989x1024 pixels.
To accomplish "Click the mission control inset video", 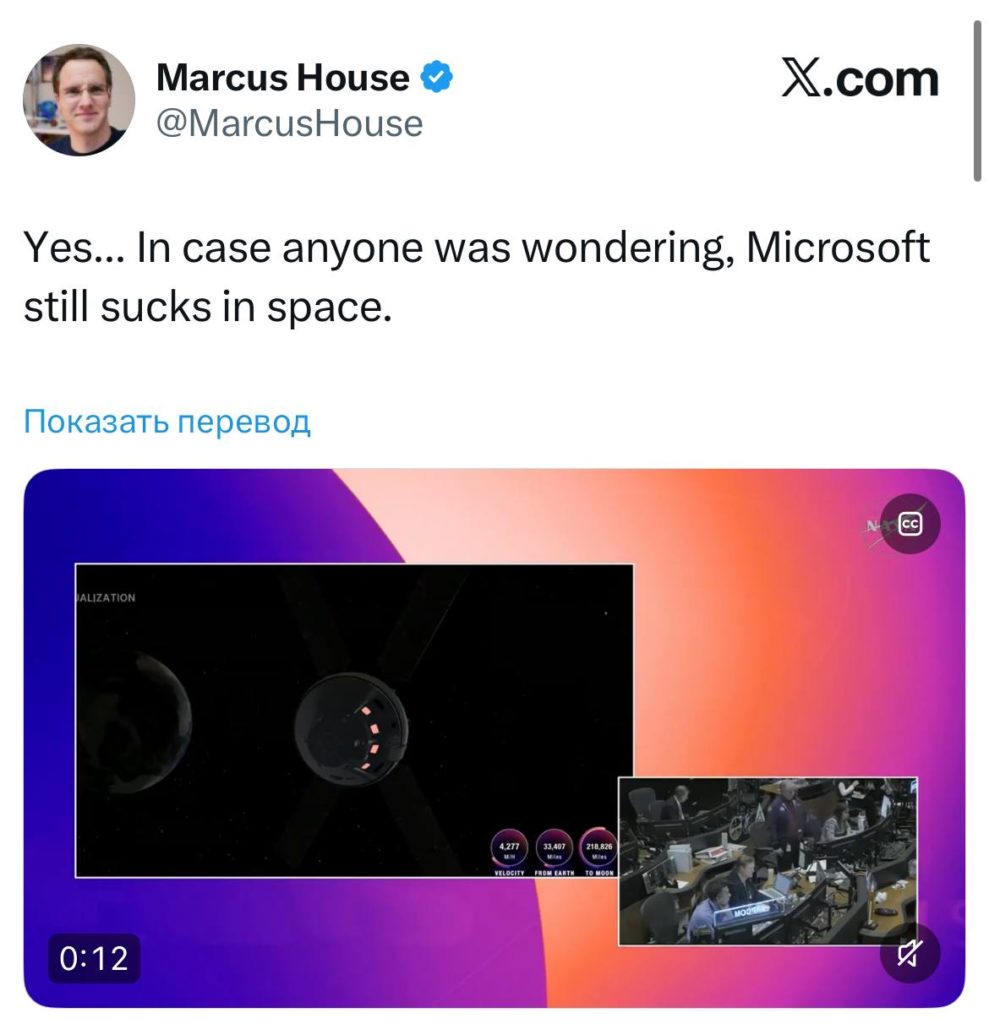I will pos(768,861).
